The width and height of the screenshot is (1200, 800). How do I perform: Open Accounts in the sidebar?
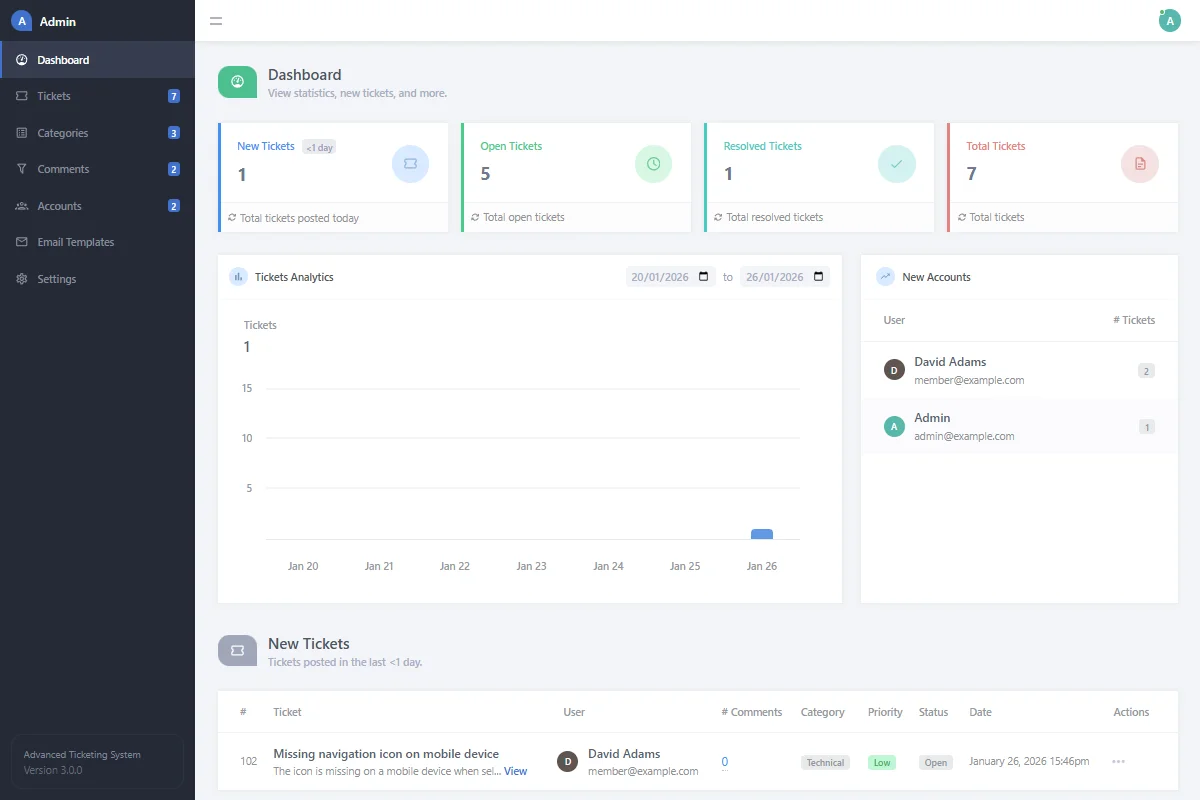click(97, 206)
